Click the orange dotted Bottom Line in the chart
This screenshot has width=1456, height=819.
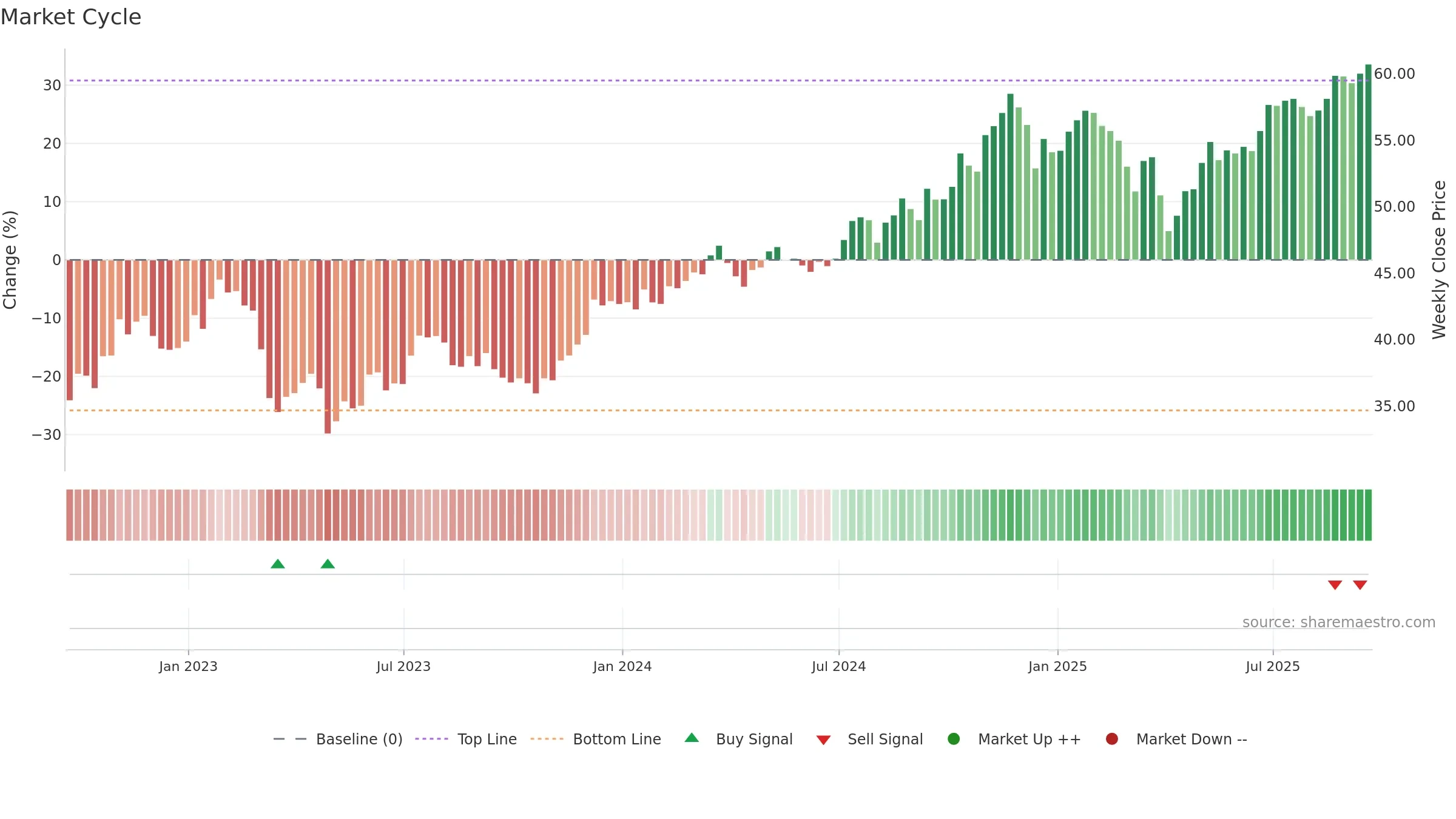tap(719, 410)
